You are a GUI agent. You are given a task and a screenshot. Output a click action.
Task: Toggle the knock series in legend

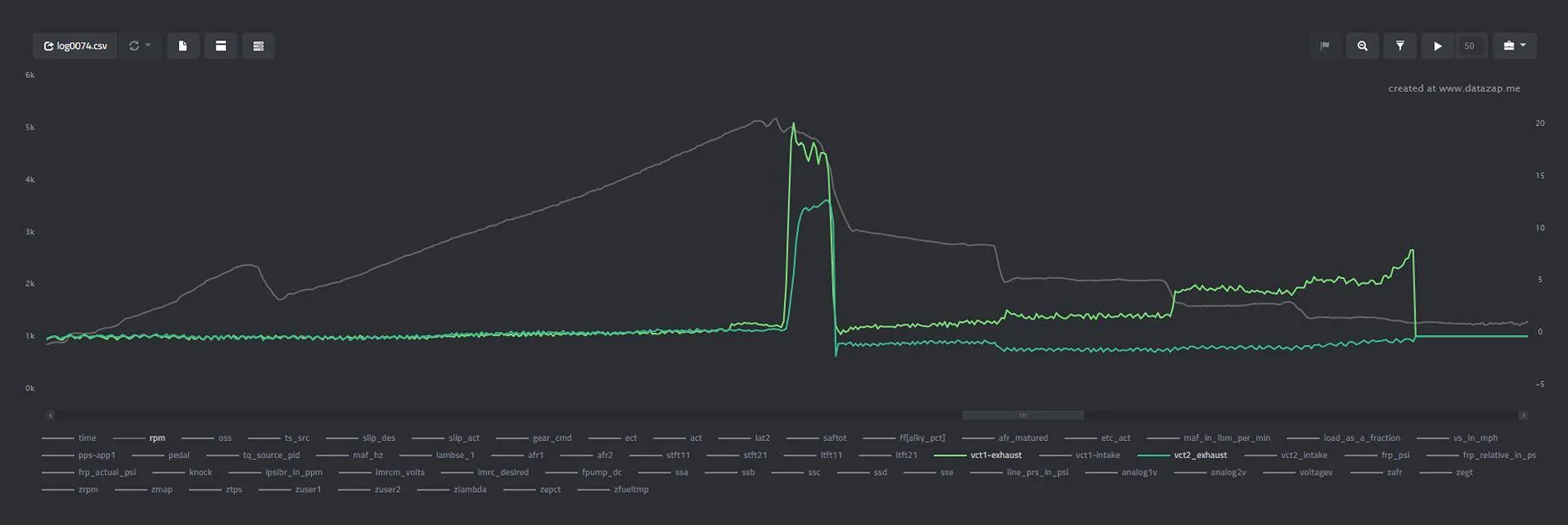[x=182, y=473]
